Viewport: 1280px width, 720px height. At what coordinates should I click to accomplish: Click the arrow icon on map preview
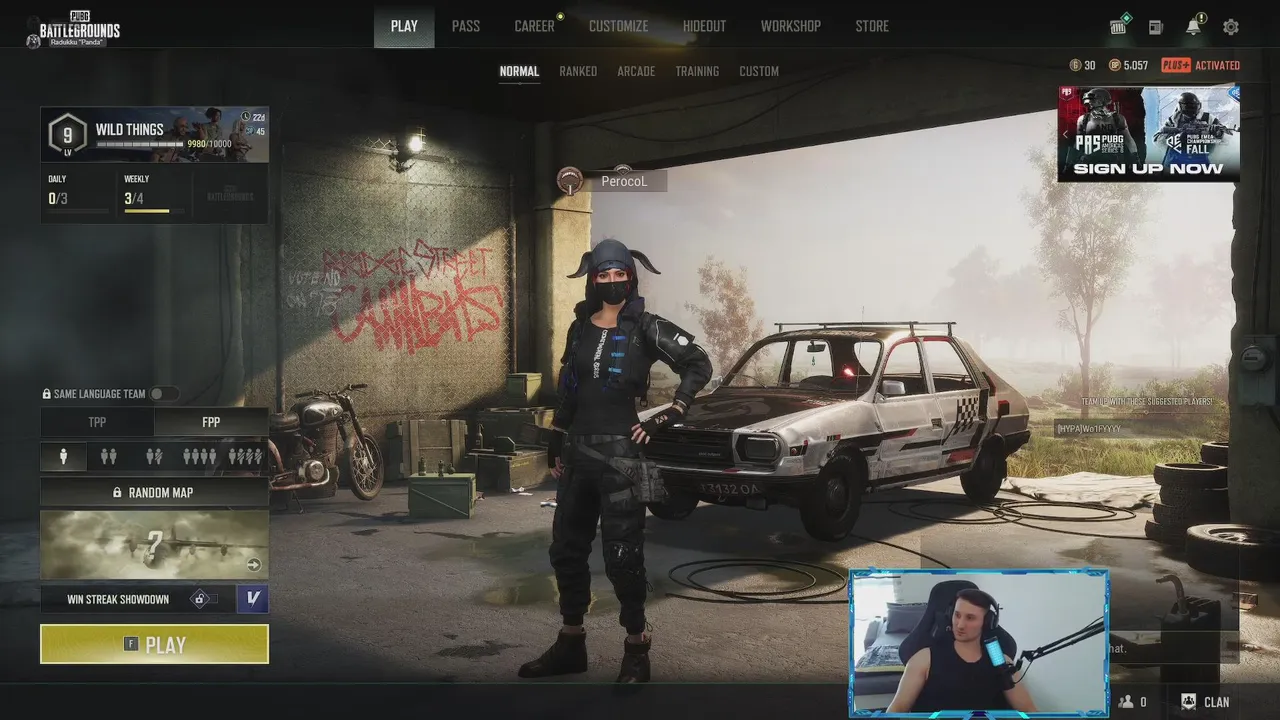coord(254,565)
